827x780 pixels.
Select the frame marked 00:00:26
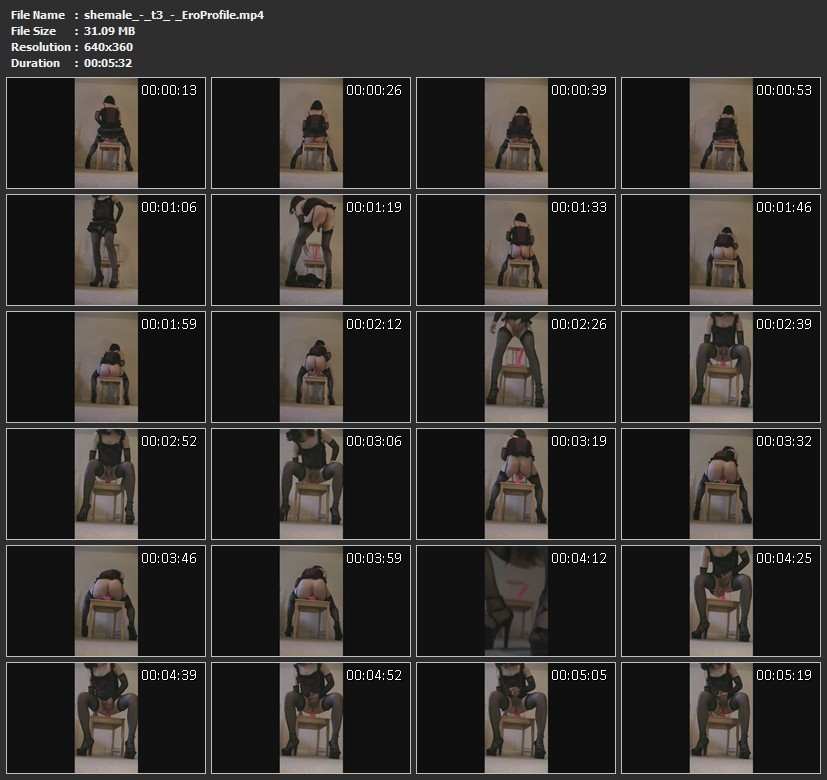pos(311,134)
